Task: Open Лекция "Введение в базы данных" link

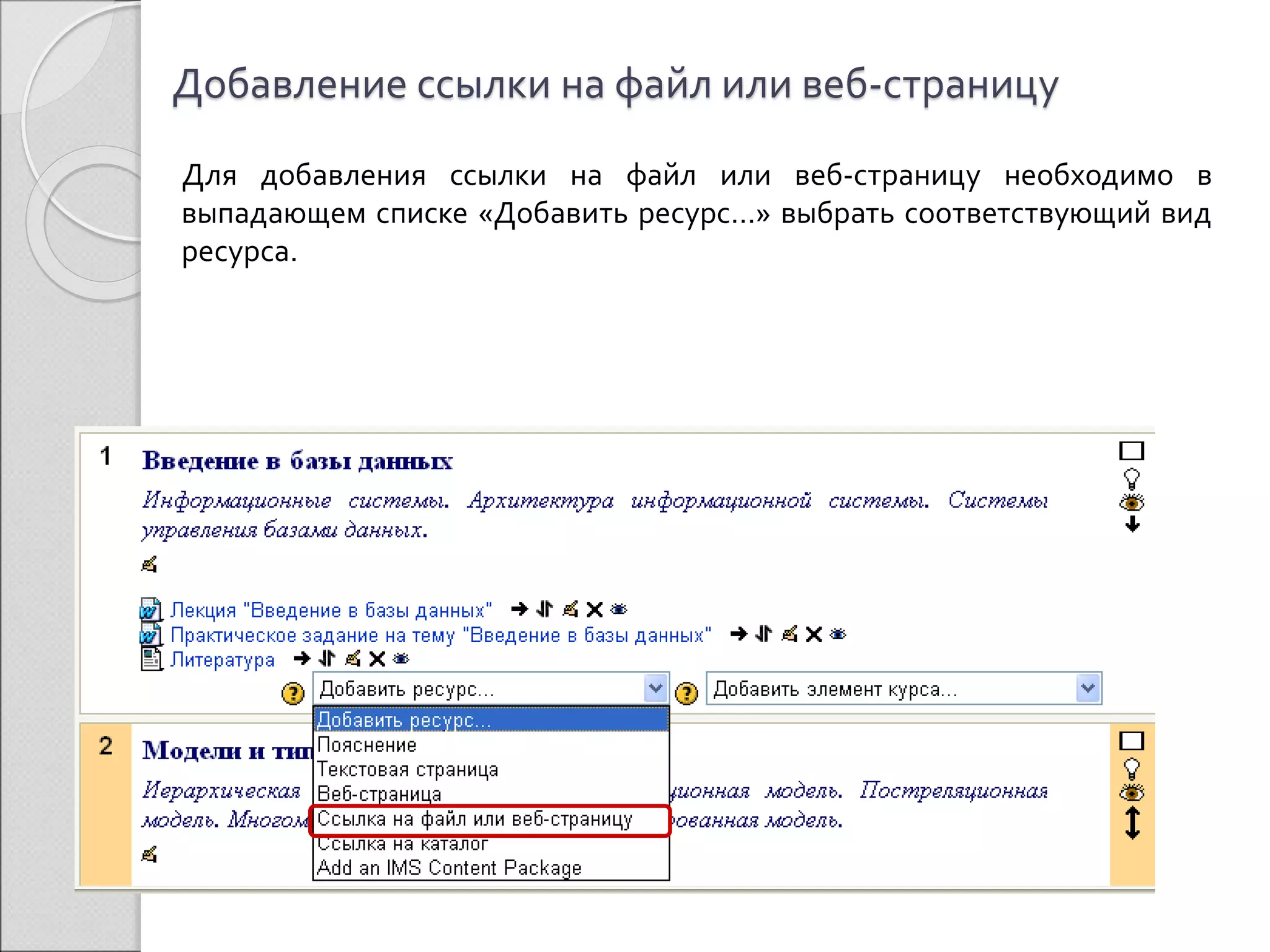Action: (x=331, y=610)
